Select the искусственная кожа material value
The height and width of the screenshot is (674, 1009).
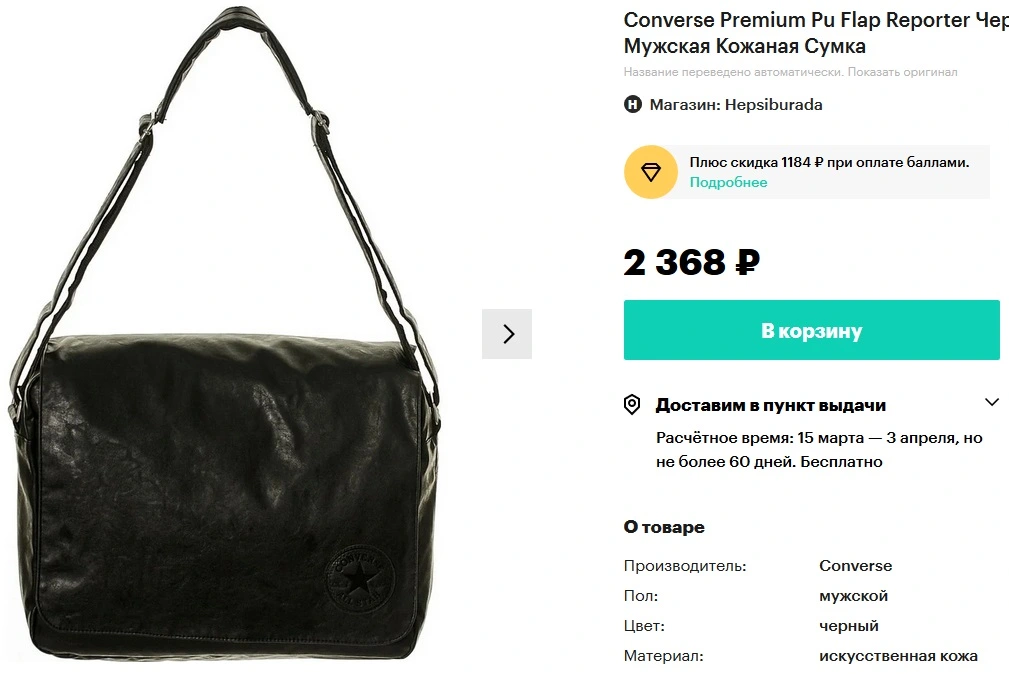coord(898,656)
